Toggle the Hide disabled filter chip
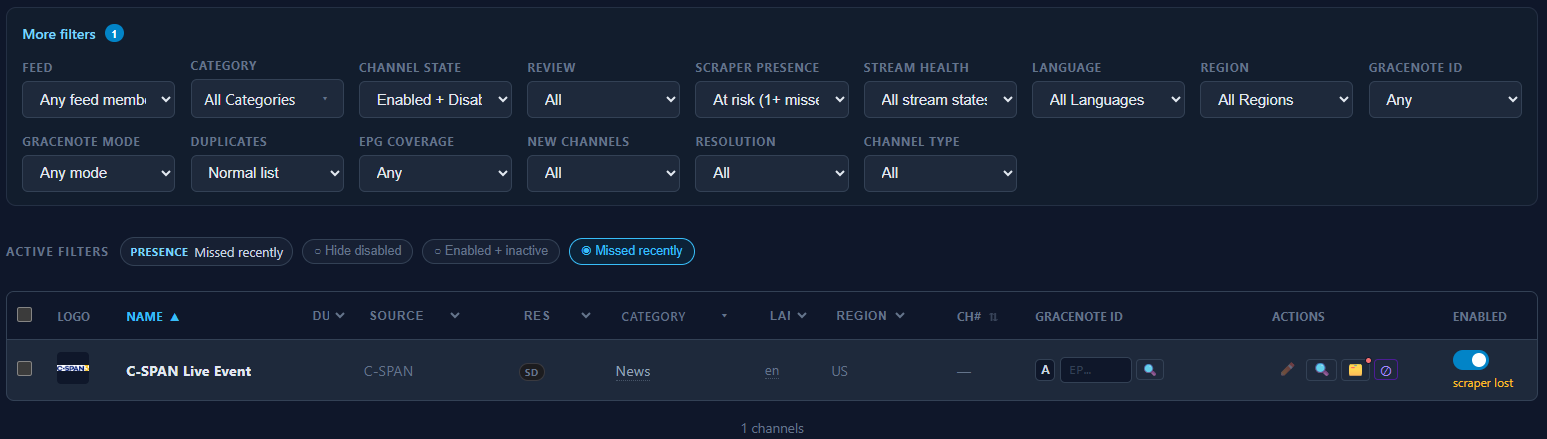Image resolution: width=1547 pixels, height=439 pixels. (357, 251)
